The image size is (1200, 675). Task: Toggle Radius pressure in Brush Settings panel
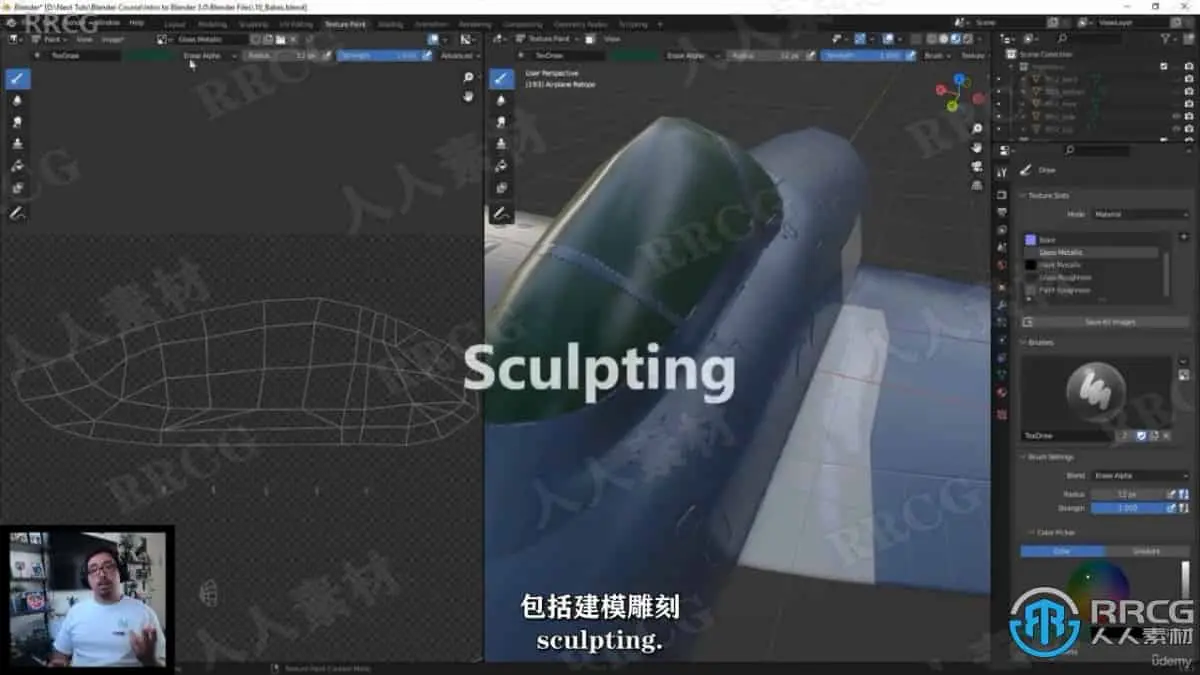click(1171, 494)
